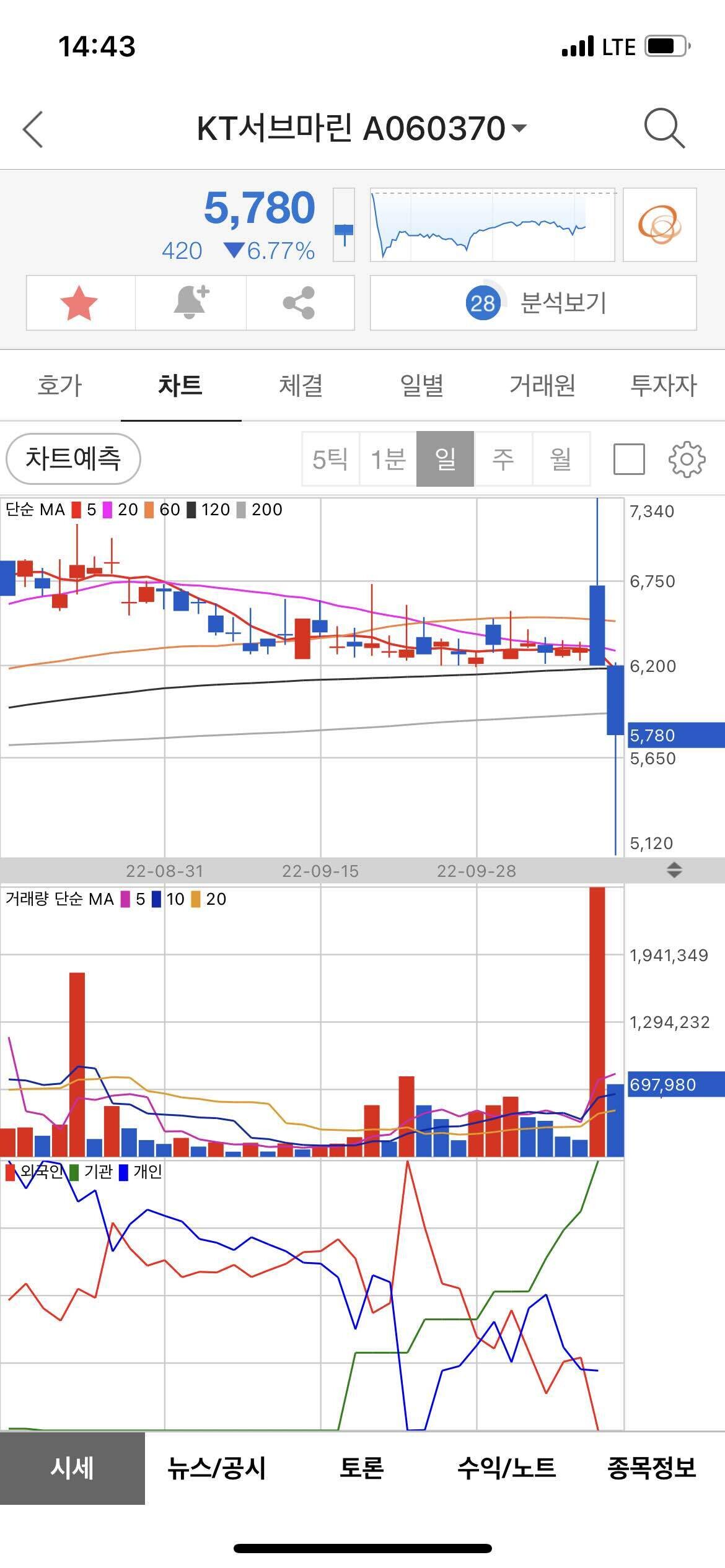This screenshot has width=725, height=1568.
Task: Switch to the 투자자 tab
Action: point(663,385)
